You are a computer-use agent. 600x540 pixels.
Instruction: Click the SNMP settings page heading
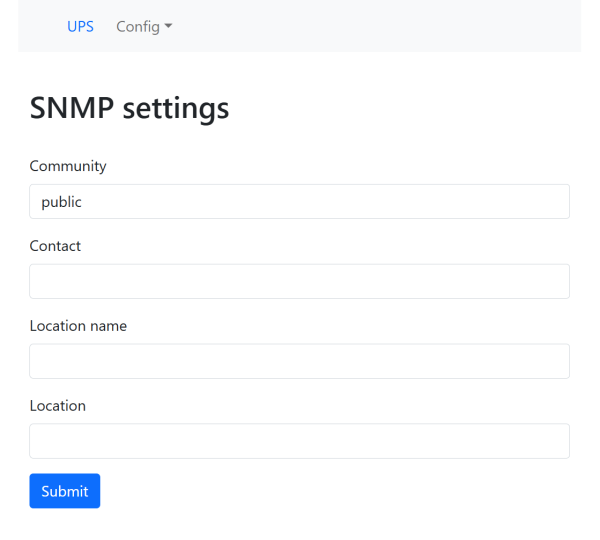pyautogui.click(x=130, y=108)
